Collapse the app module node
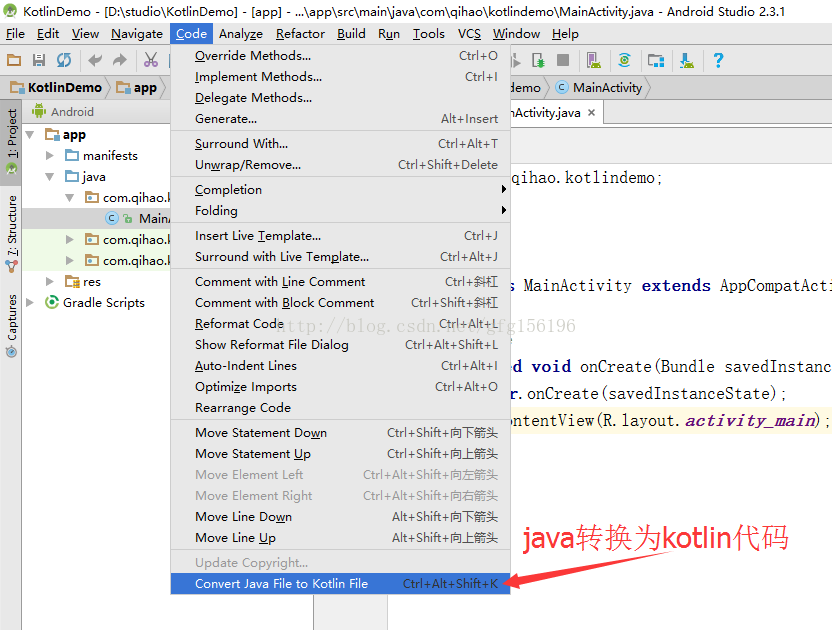The height and width of the screenshot is (630, 832). tap(30, 135)
